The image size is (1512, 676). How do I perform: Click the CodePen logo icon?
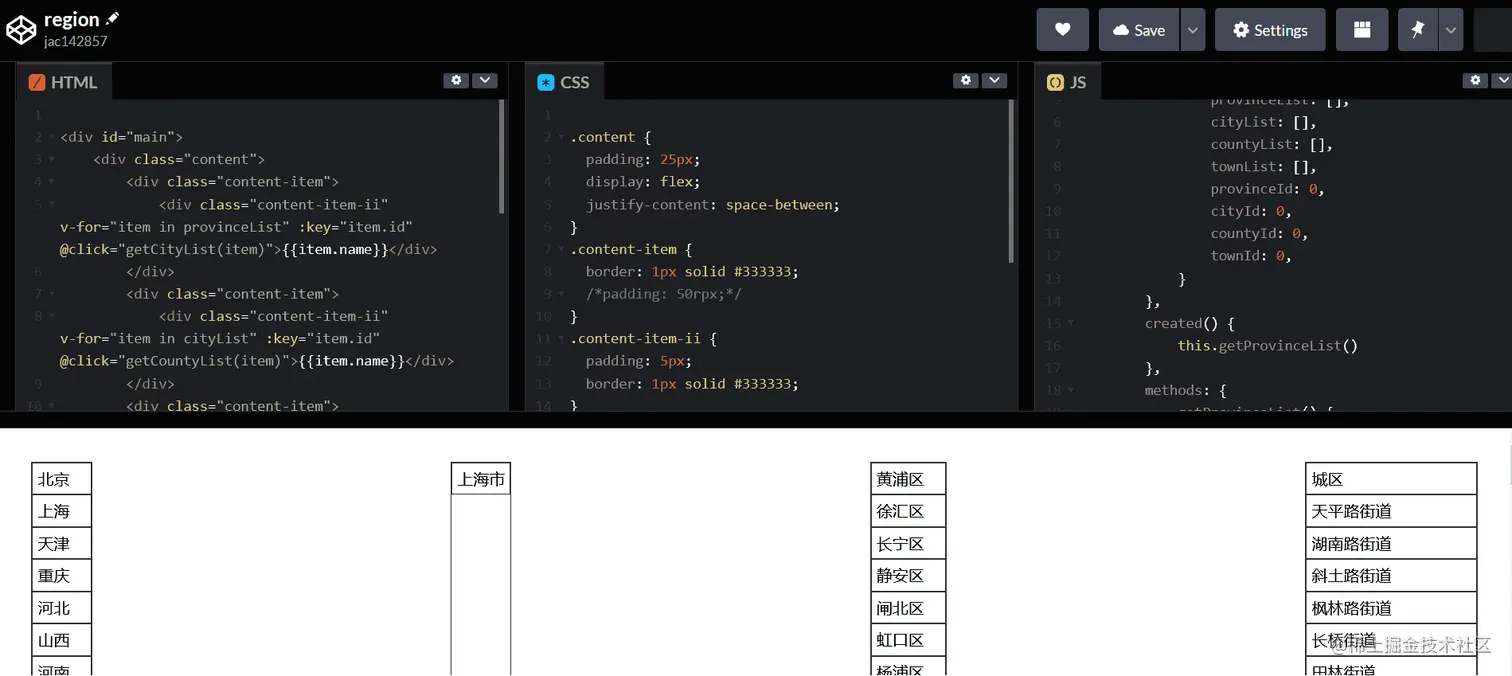click(21, 30)
